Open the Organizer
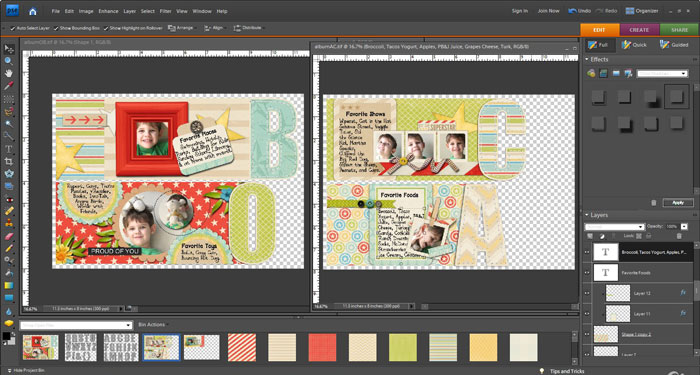This screenshot has width=700, height=375. click(x=642, y=11)
